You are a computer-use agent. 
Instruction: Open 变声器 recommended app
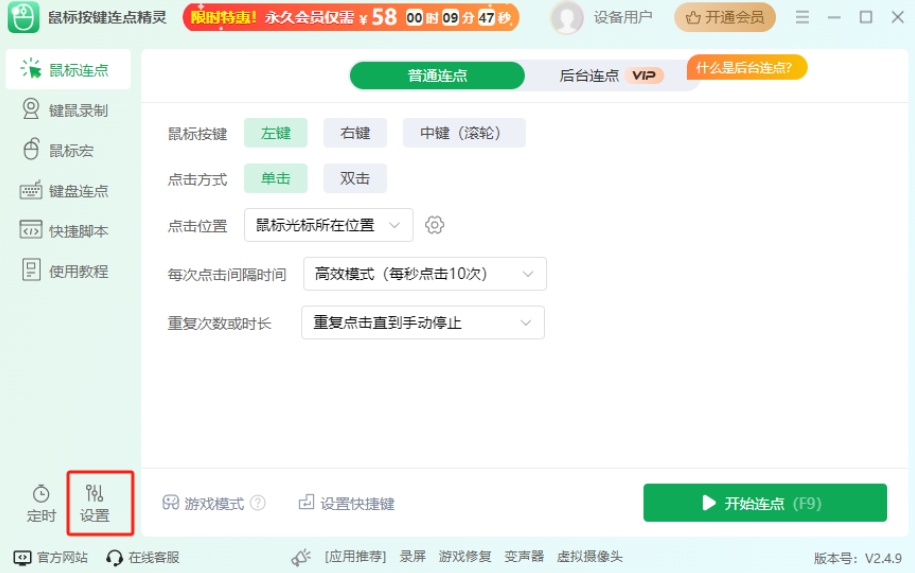524,557
